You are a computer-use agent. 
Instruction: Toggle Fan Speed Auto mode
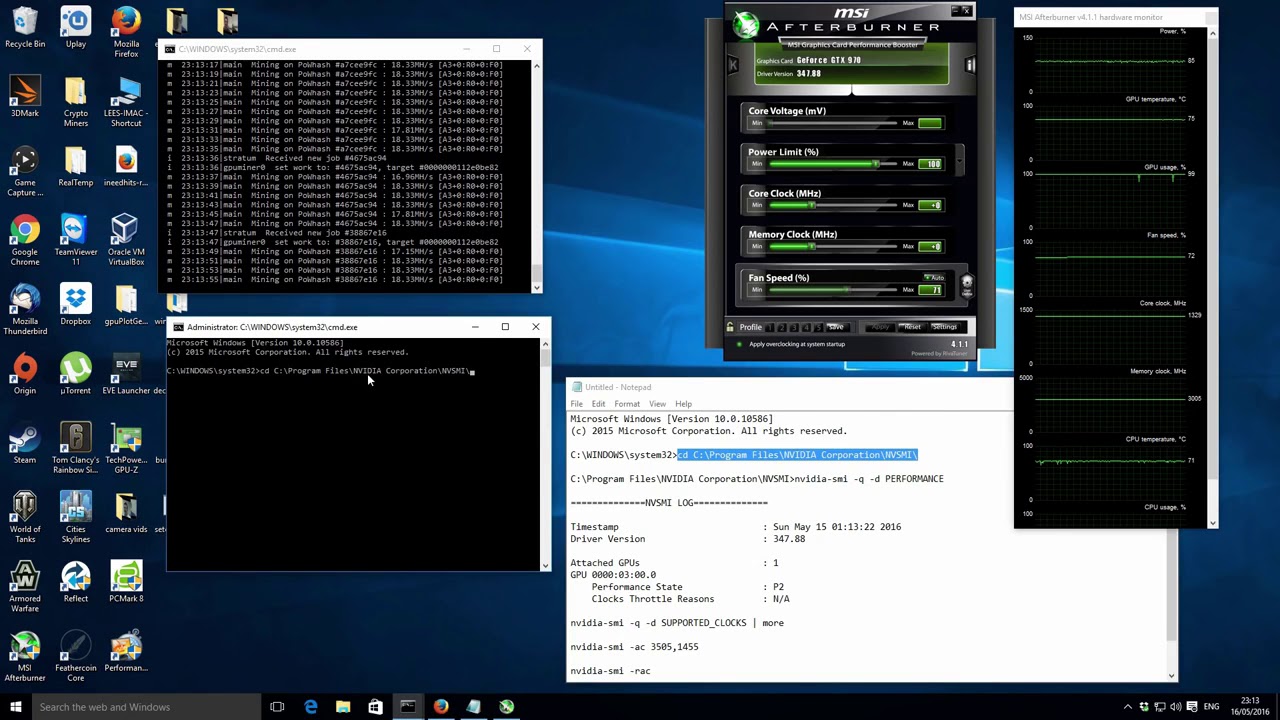[x=933, y=277]
